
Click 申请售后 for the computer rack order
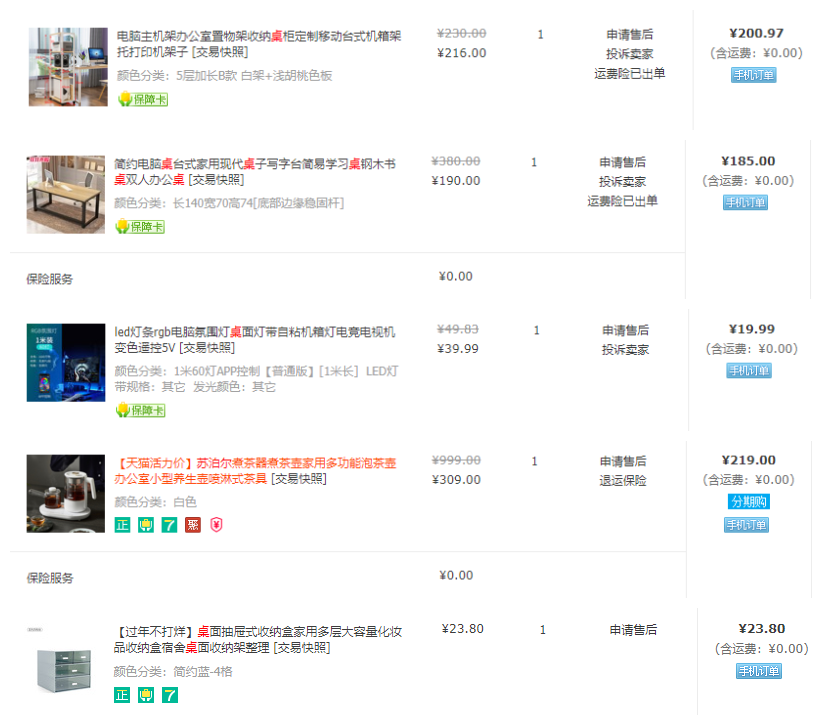coord(629,34)
